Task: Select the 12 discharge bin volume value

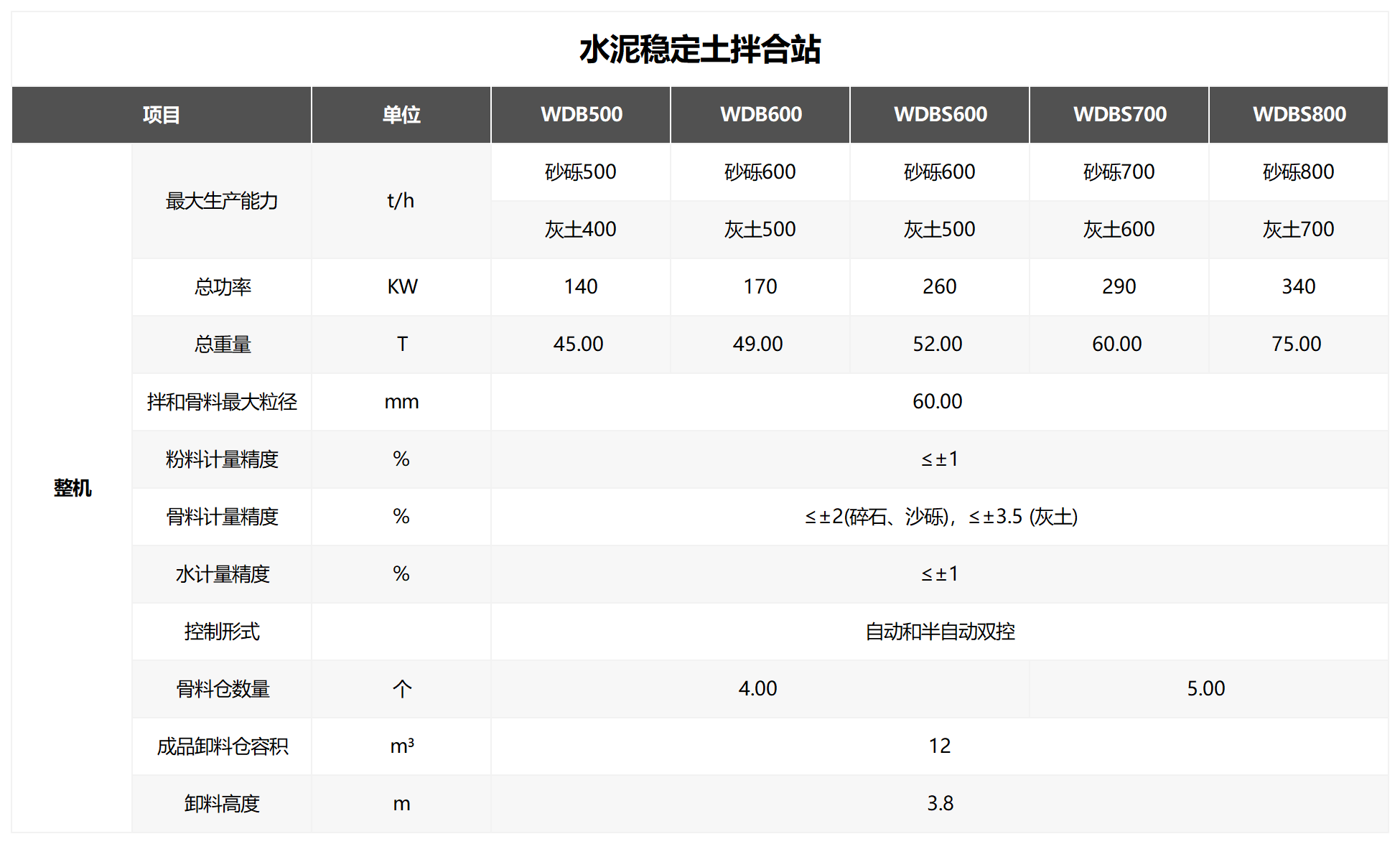Action: (x=939, y=746)
